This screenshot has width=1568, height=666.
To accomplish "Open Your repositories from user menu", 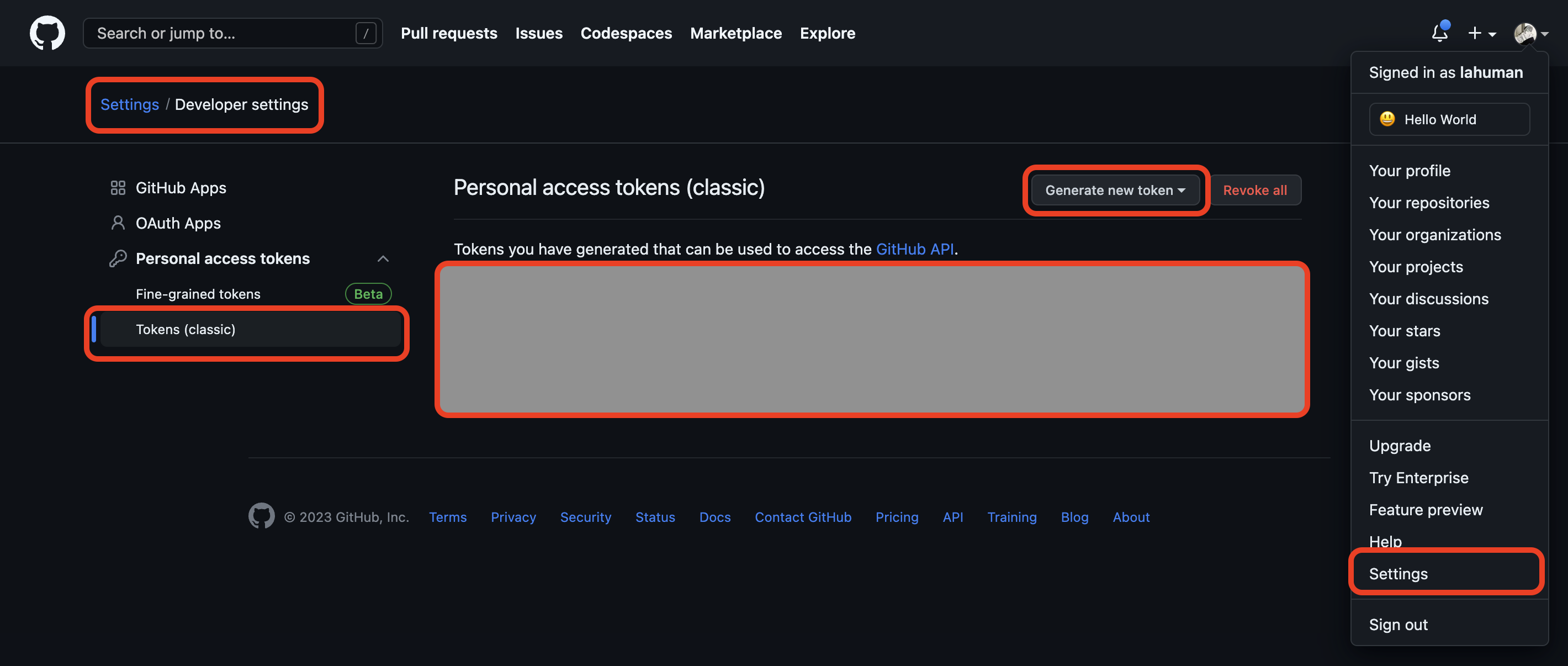I will [x=1429, y=203].
